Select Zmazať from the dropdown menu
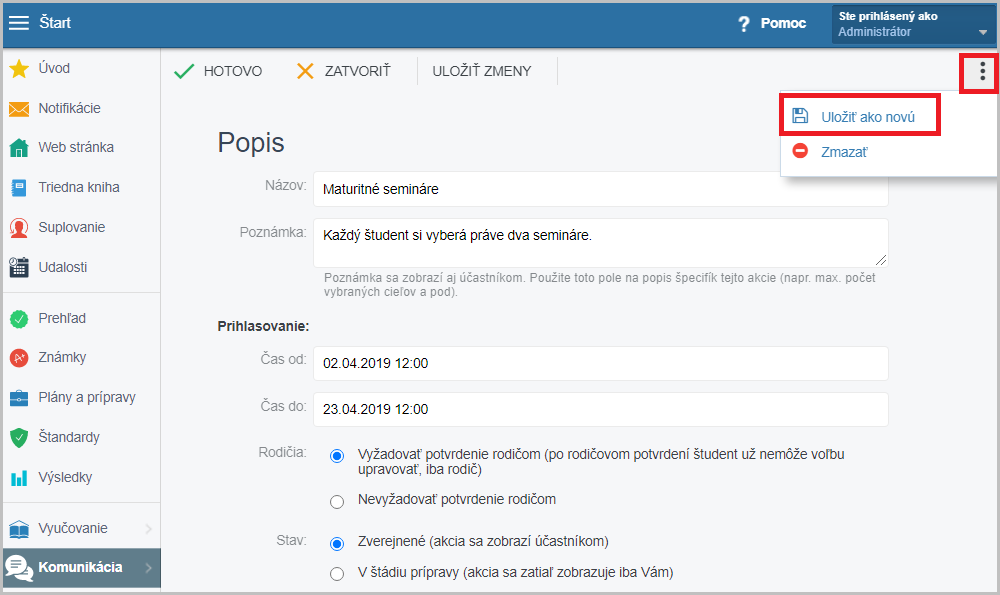 point(844,152)
